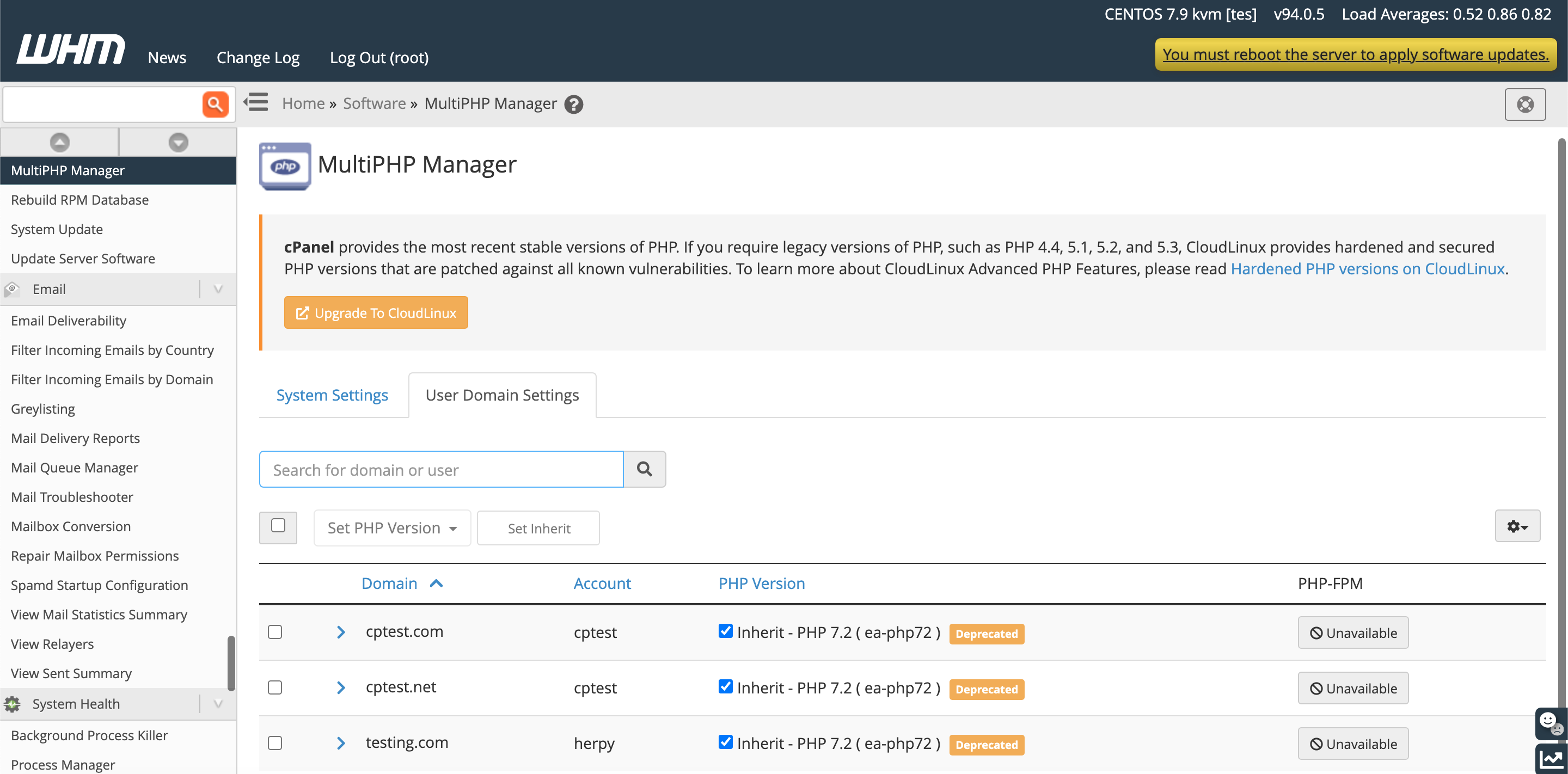Screen dimensions: 1568x774
Task: Go to Software breadcrumb
Action: click(375, 103)
